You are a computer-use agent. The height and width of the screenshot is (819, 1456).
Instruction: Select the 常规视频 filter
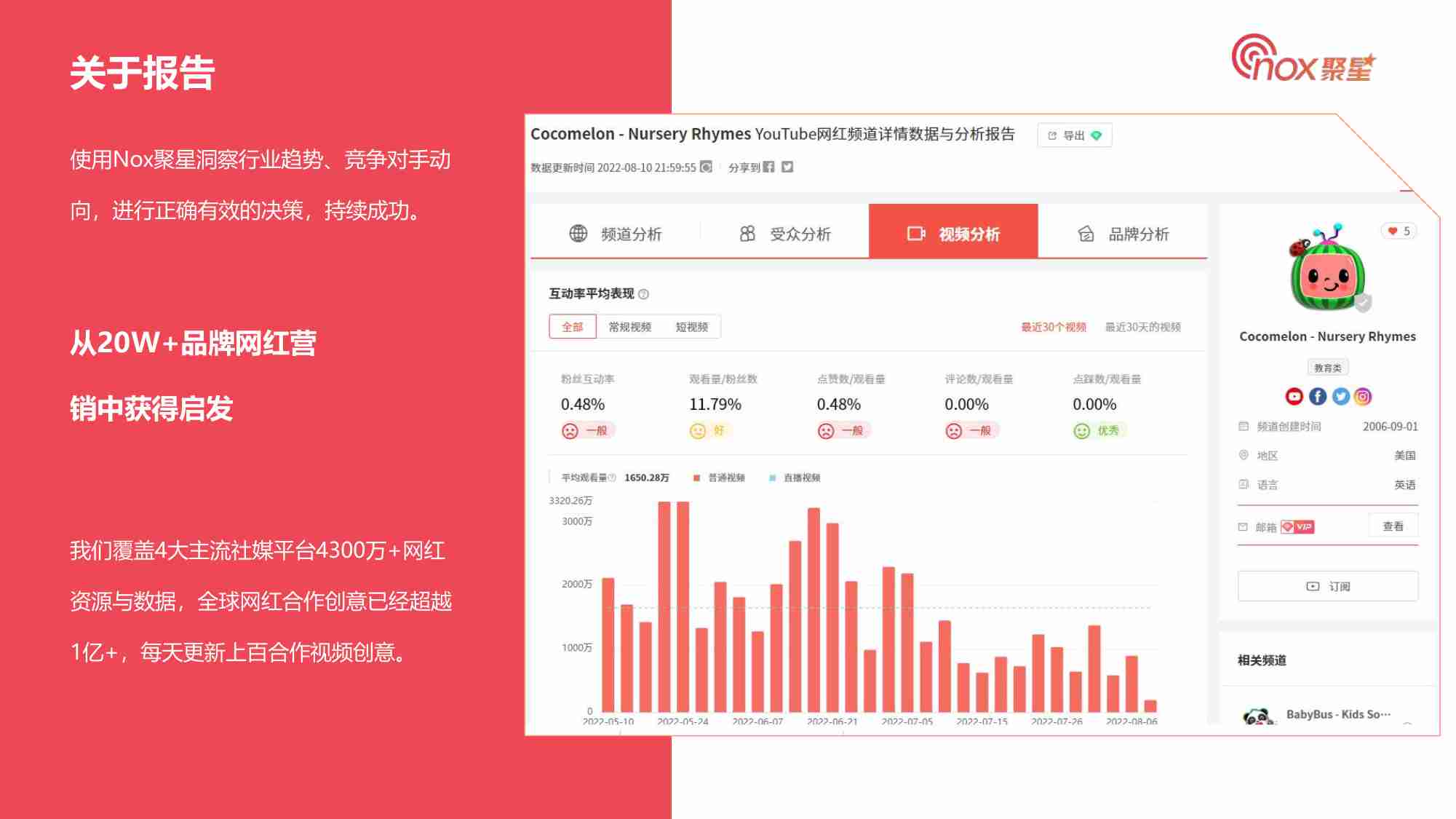629,327
